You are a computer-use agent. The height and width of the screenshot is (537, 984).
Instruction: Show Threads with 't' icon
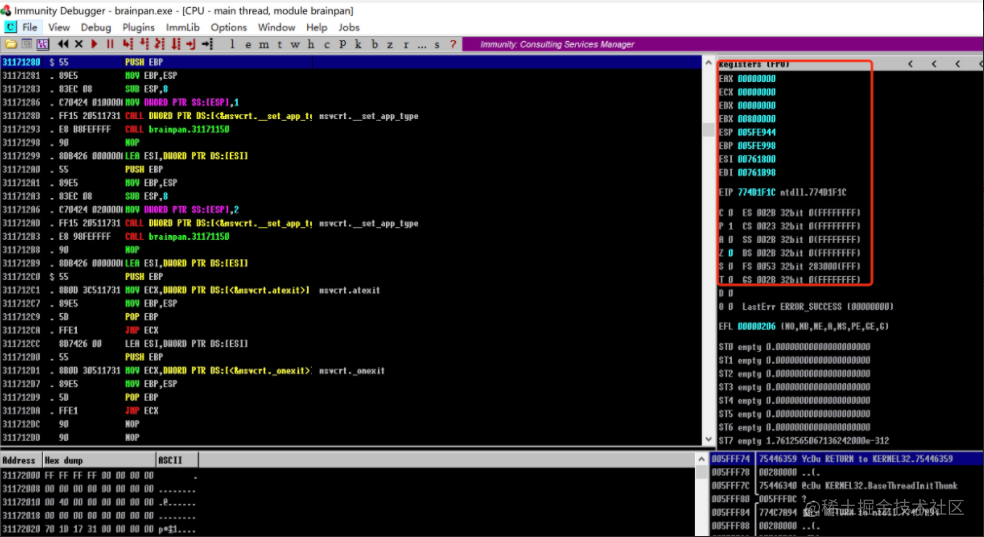coord(279,44)
